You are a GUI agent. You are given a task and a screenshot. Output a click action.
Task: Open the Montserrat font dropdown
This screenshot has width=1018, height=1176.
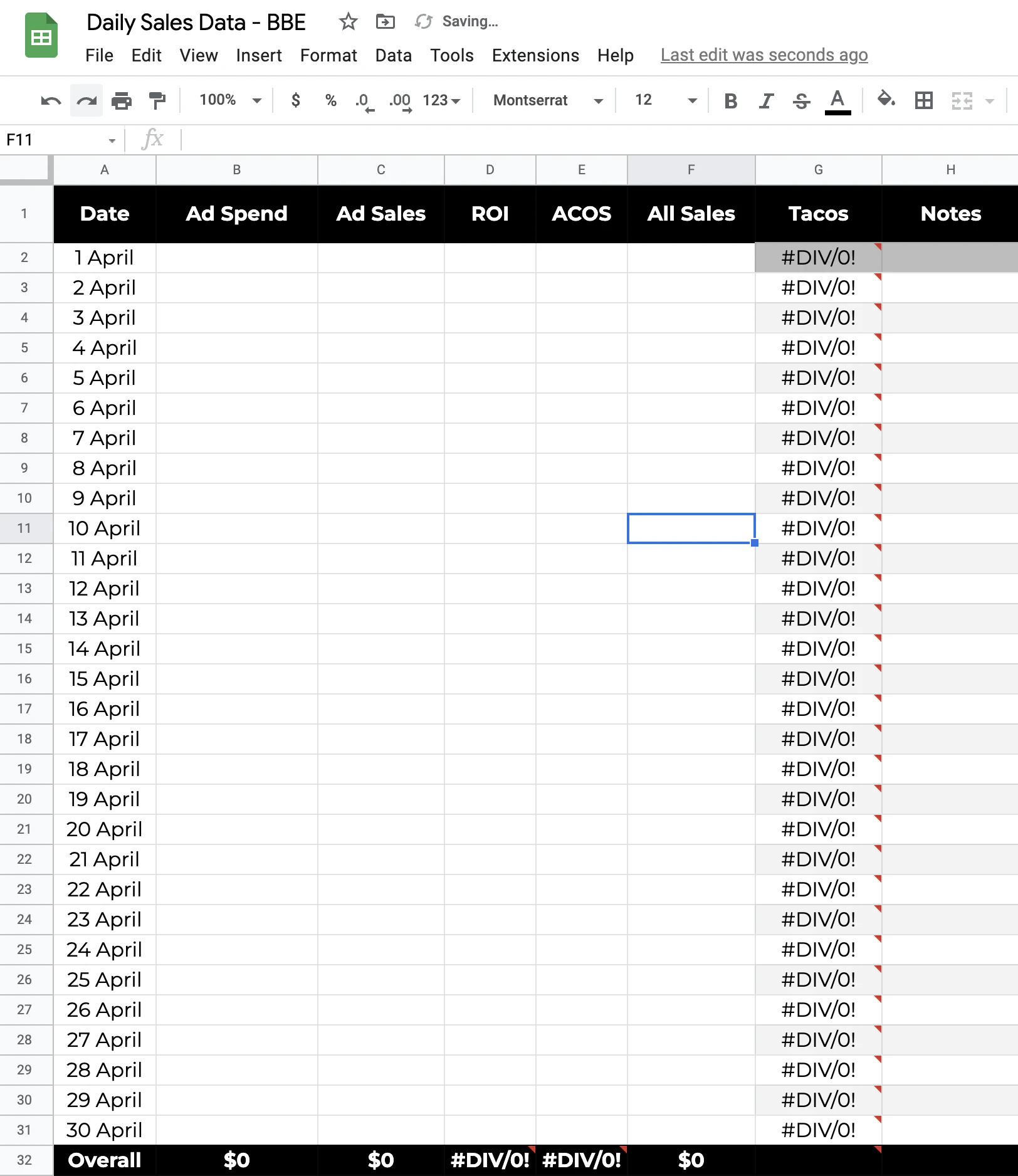pyautogui.click(x=547, y=100)
